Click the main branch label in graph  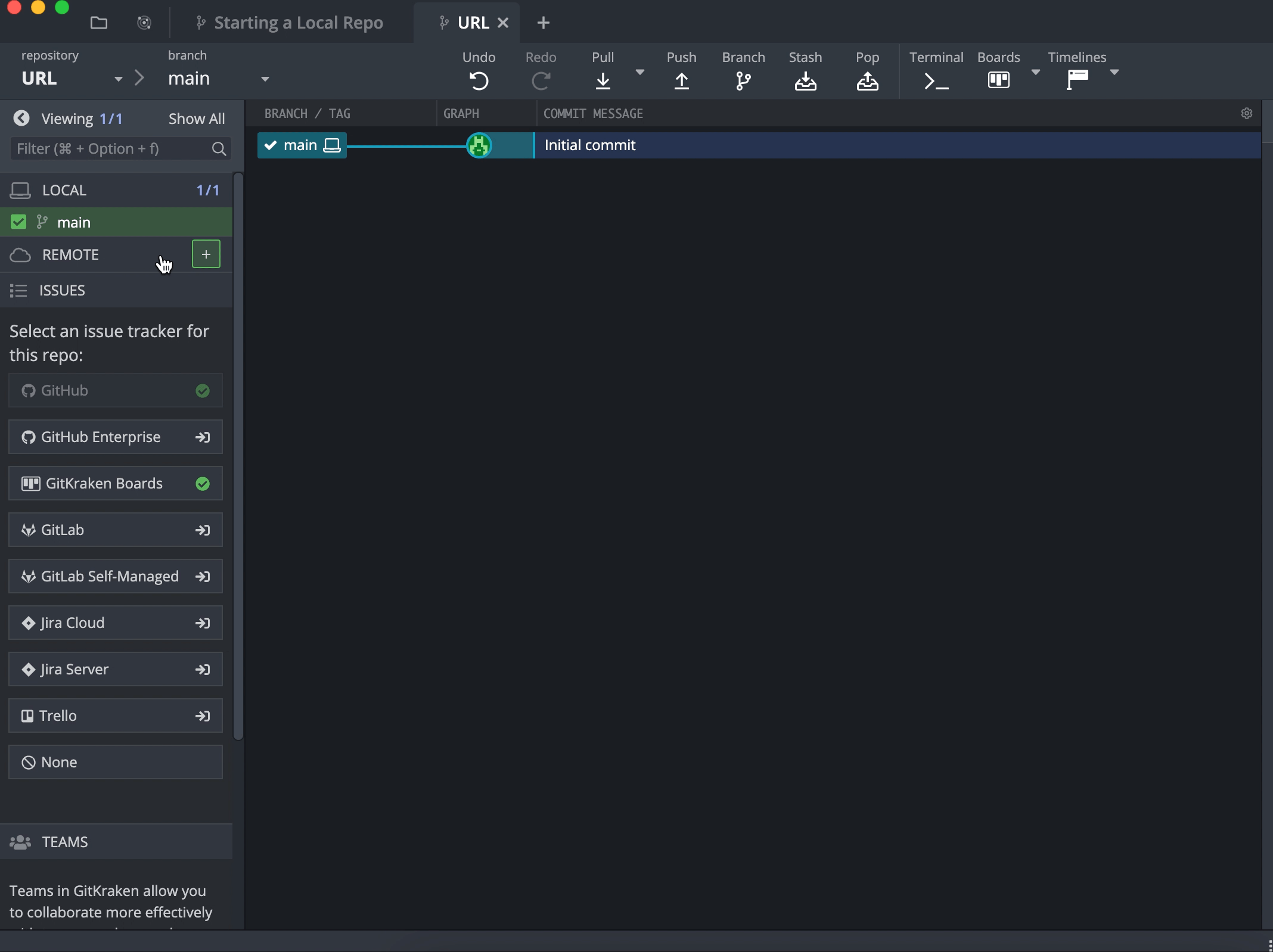click(x=302, y=145)
